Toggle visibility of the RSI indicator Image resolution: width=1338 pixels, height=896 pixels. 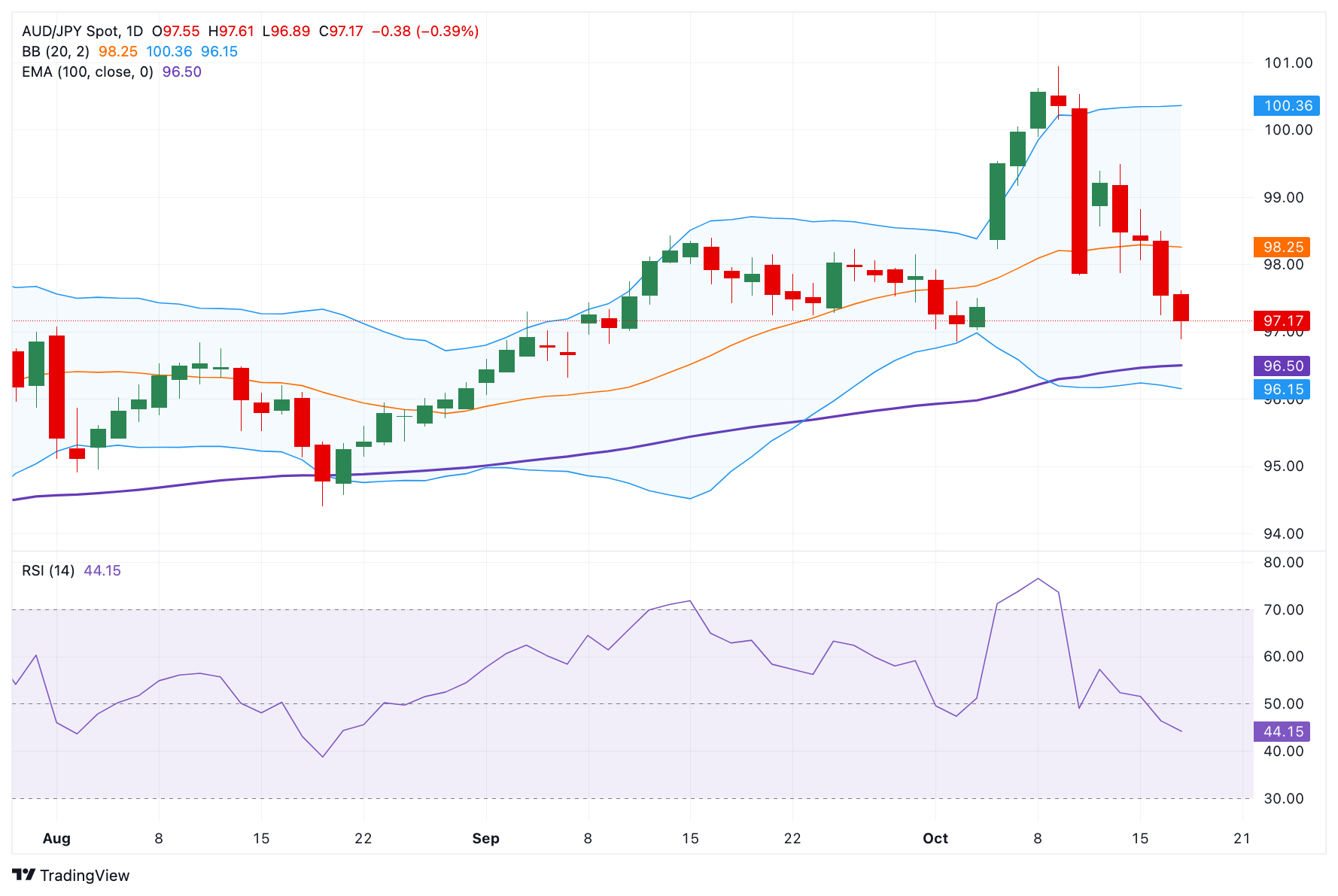click(x=47, y=571)
